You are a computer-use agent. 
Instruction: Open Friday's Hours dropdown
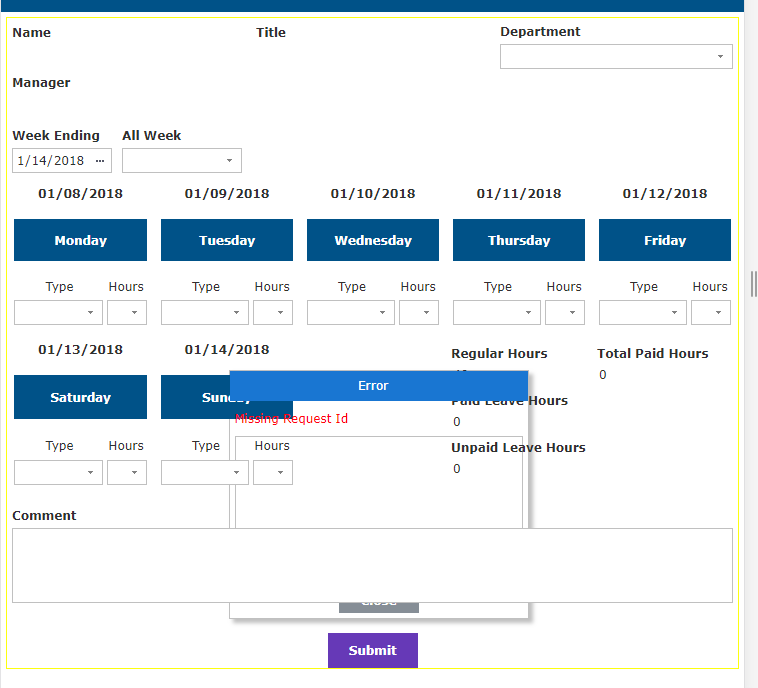point(711,313)
